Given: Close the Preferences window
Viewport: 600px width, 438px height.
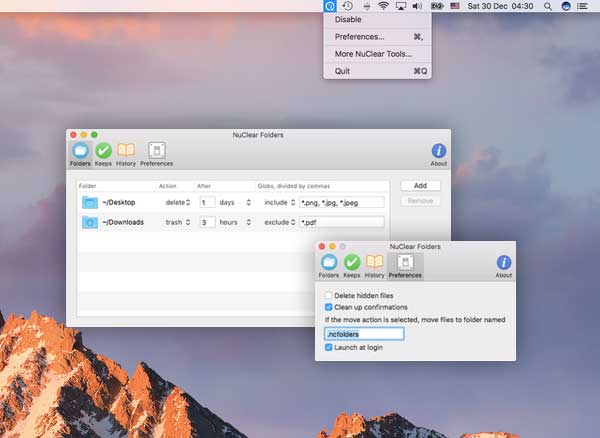Looking at the screenshot, I should [x=322, y=246].
